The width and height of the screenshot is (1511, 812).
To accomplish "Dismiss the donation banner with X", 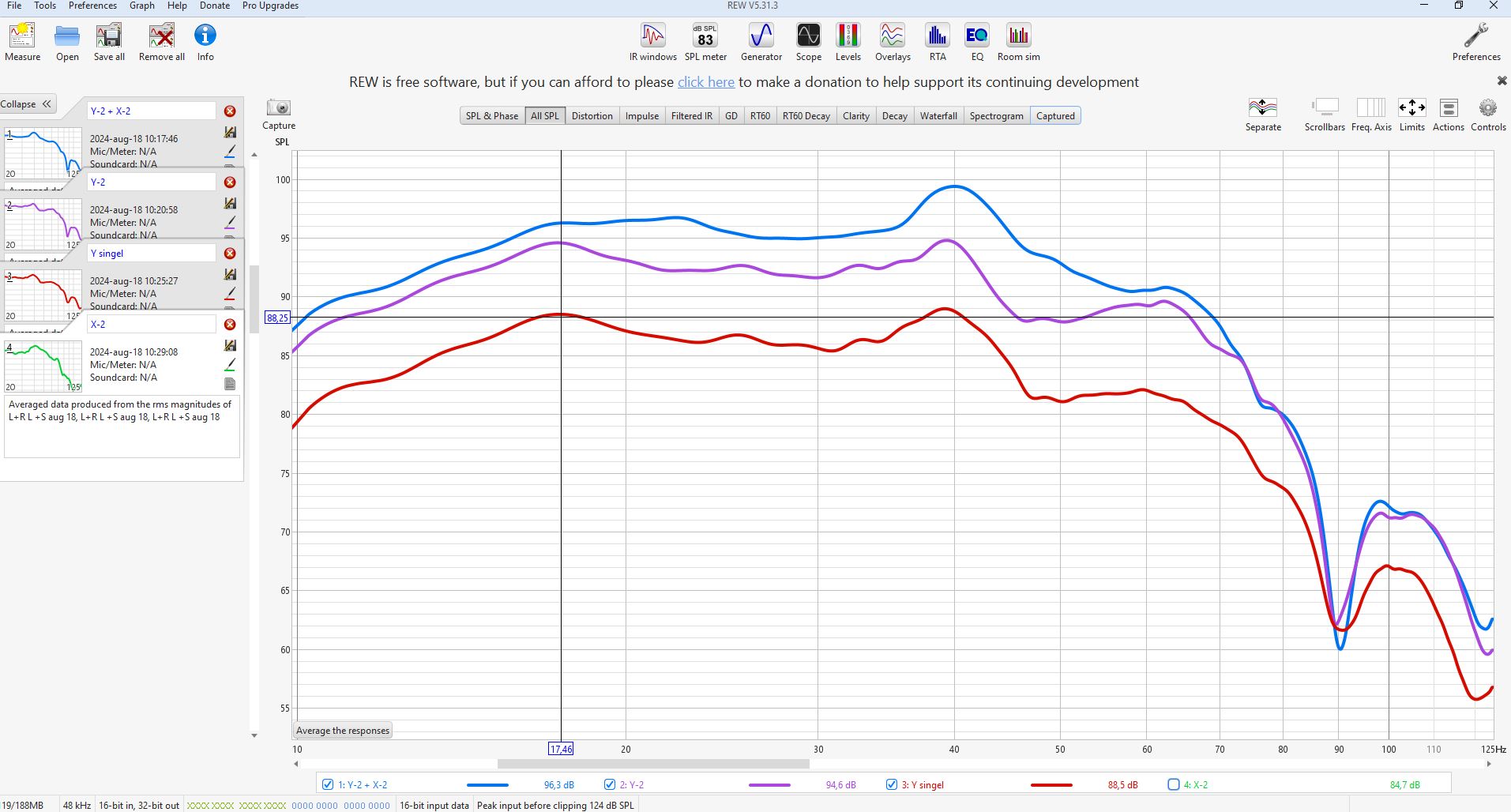I will pyautogui.click(x=1502, y=81).
